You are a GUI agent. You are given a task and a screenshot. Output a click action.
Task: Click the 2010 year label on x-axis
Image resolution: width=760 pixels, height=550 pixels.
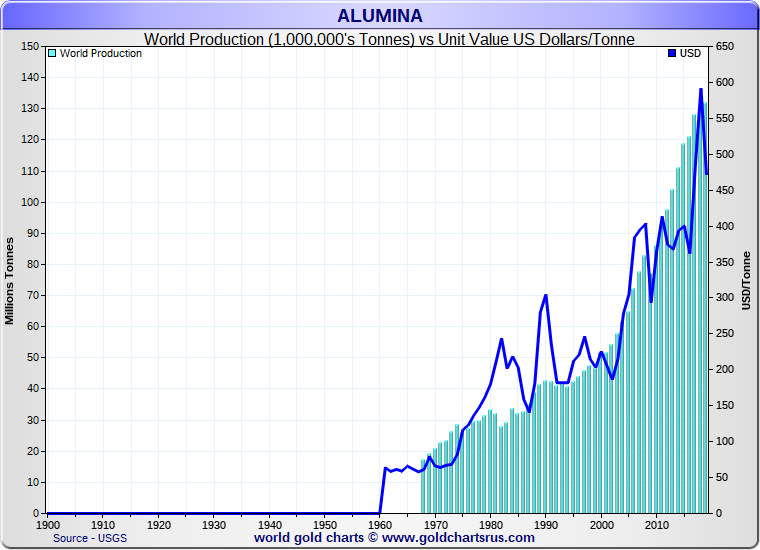656,524
